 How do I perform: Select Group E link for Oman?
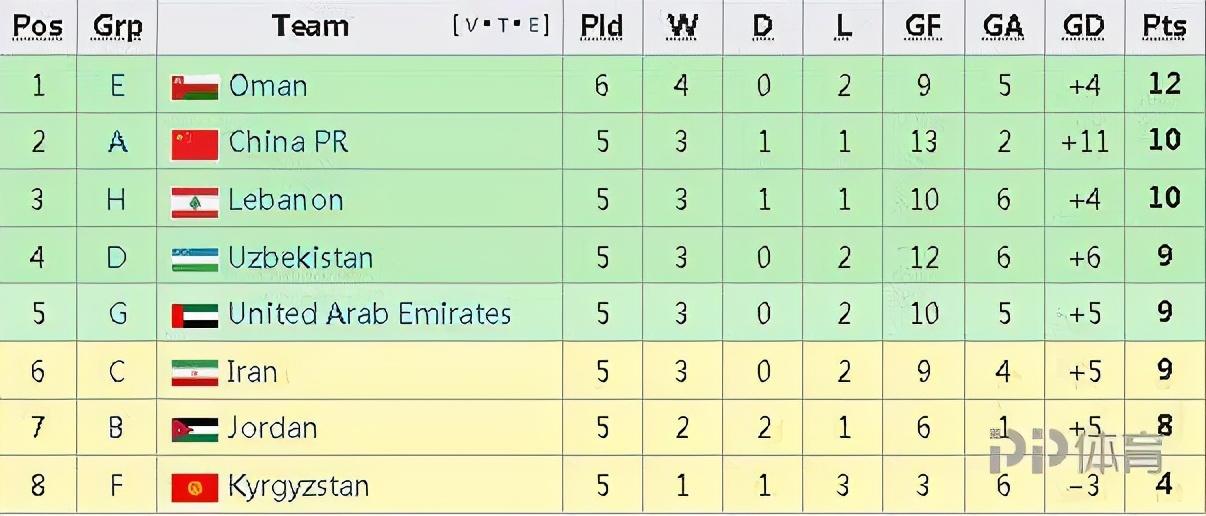pyautogui.click(x=117, y=86)
